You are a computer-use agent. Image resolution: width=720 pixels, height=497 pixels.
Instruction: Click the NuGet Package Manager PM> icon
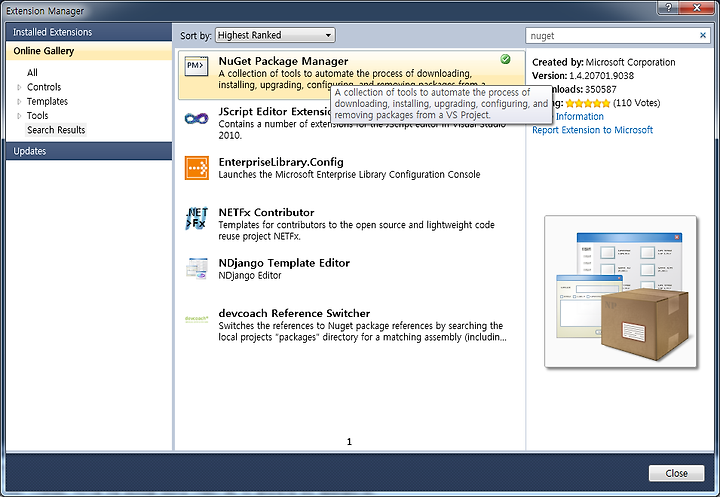[197, 66]
